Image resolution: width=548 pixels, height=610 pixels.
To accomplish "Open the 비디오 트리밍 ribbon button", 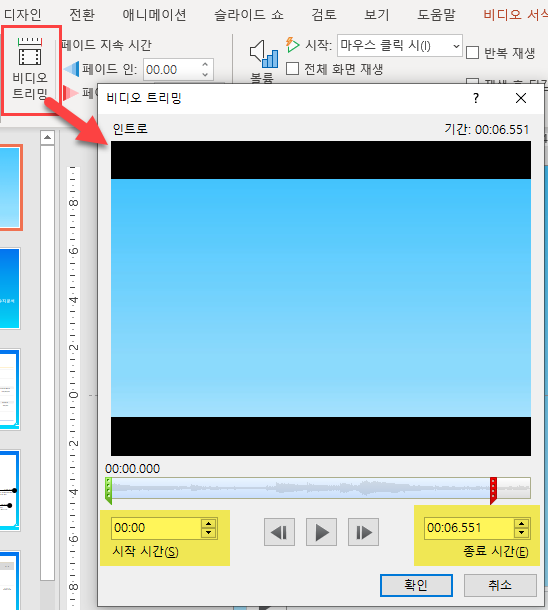I will (30, 69).
